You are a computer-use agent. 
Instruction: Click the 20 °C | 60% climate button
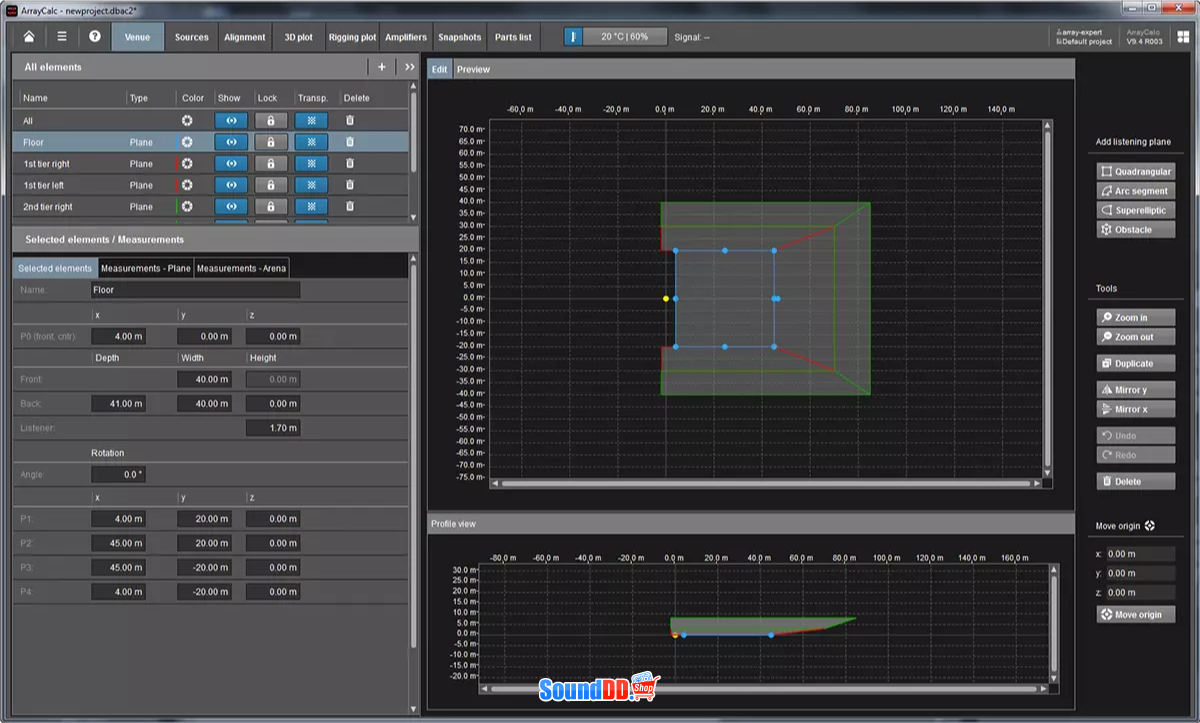click(624, 37)
